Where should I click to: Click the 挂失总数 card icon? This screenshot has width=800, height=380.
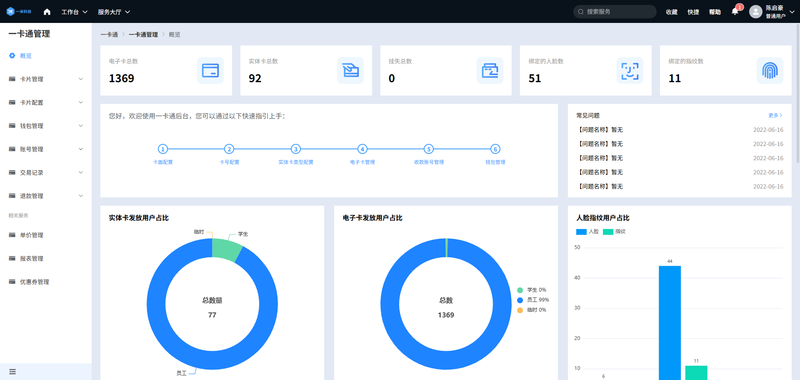pyautogui.click(x=490, y=70)
